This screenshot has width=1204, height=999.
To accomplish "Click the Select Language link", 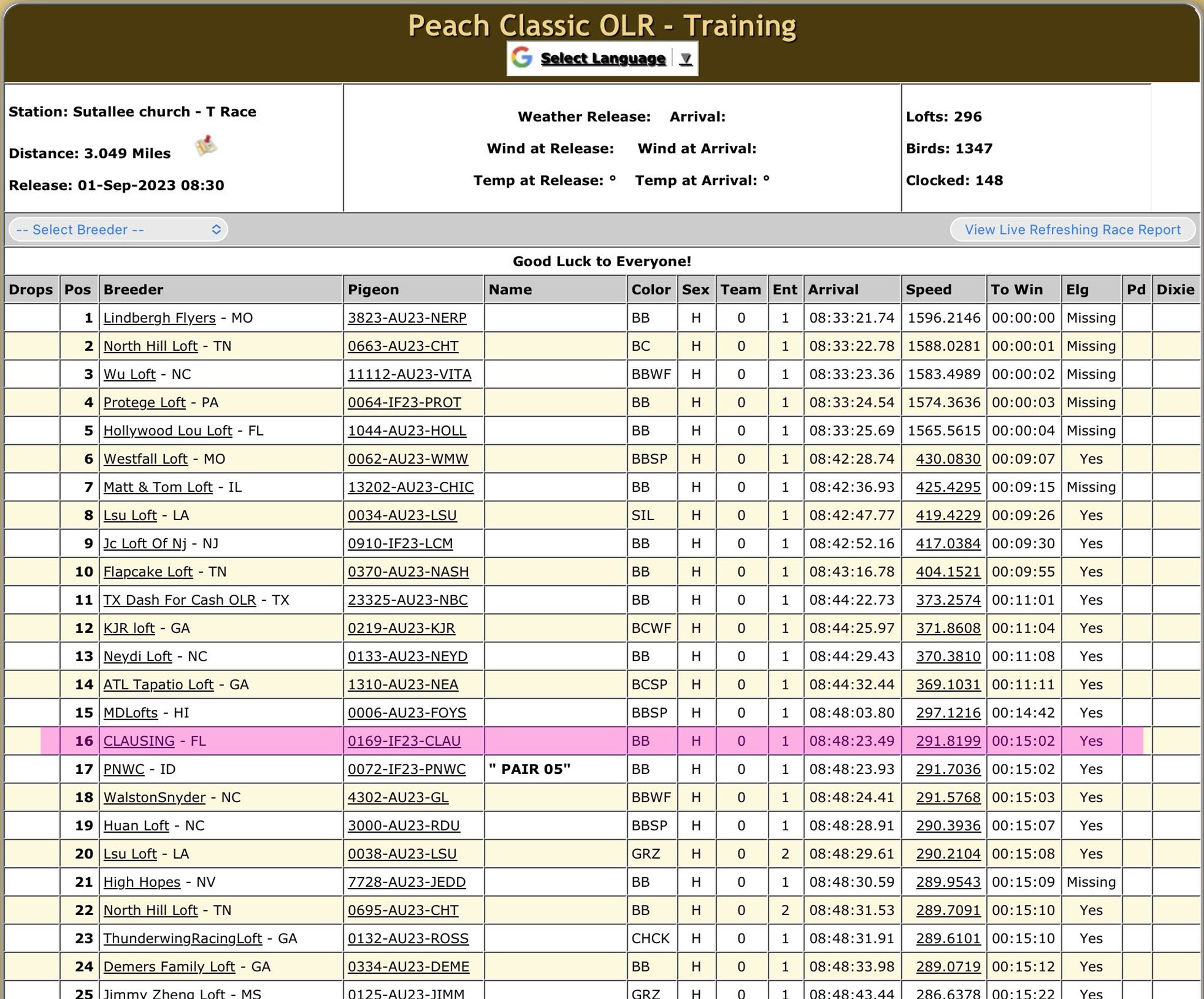I will point(603,58).
